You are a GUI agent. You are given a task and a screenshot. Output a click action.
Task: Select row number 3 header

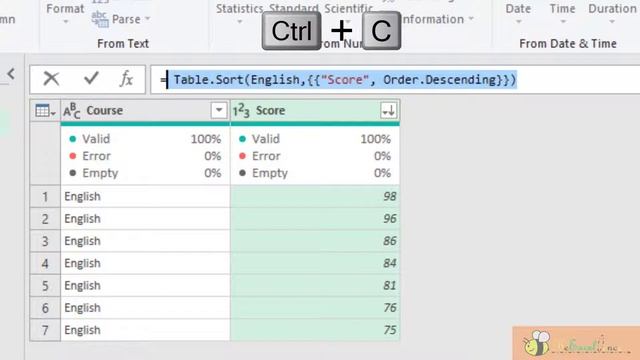45,241
